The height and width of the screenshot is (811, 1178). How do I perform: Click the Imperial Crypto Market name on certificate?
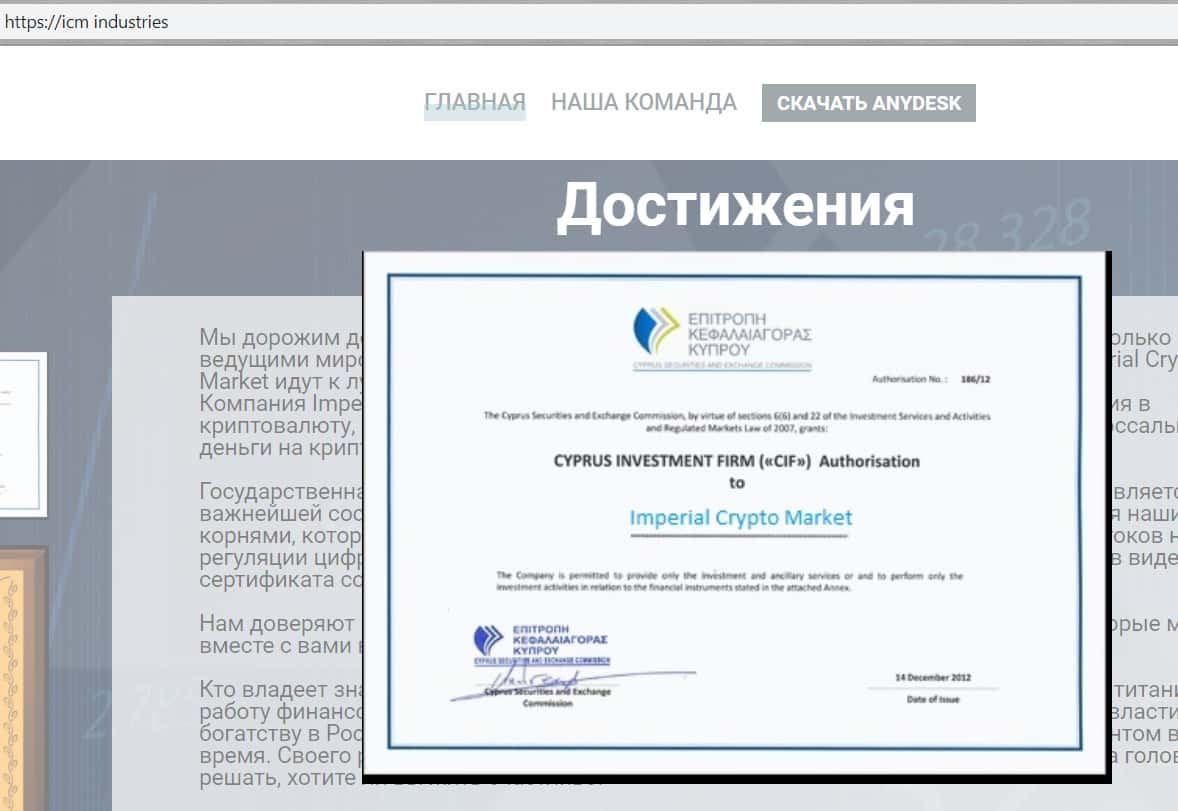click(x=741, y=518)
